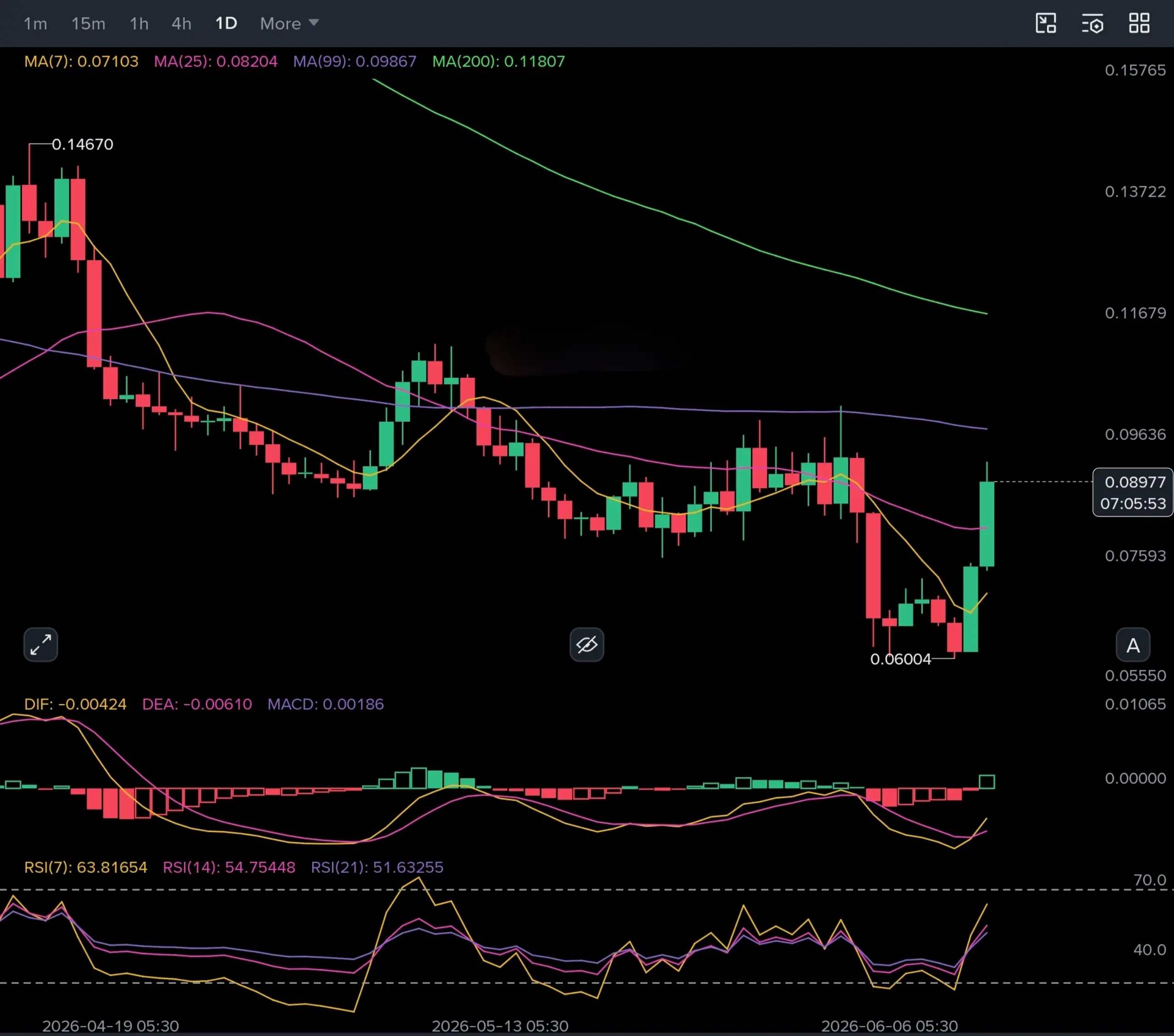Click the MA(200): 0.11807 indicator label
1174x1036 pixels.
(x=498, y=61)
